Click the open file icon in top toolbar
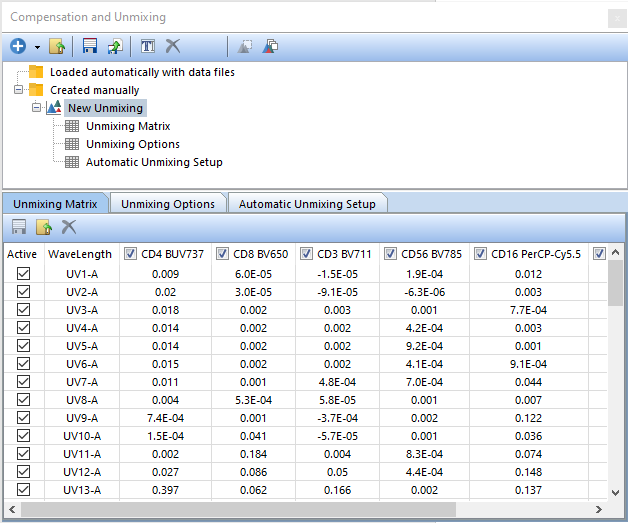This screenshot has height=523, width=628. [x=57, y=46]
